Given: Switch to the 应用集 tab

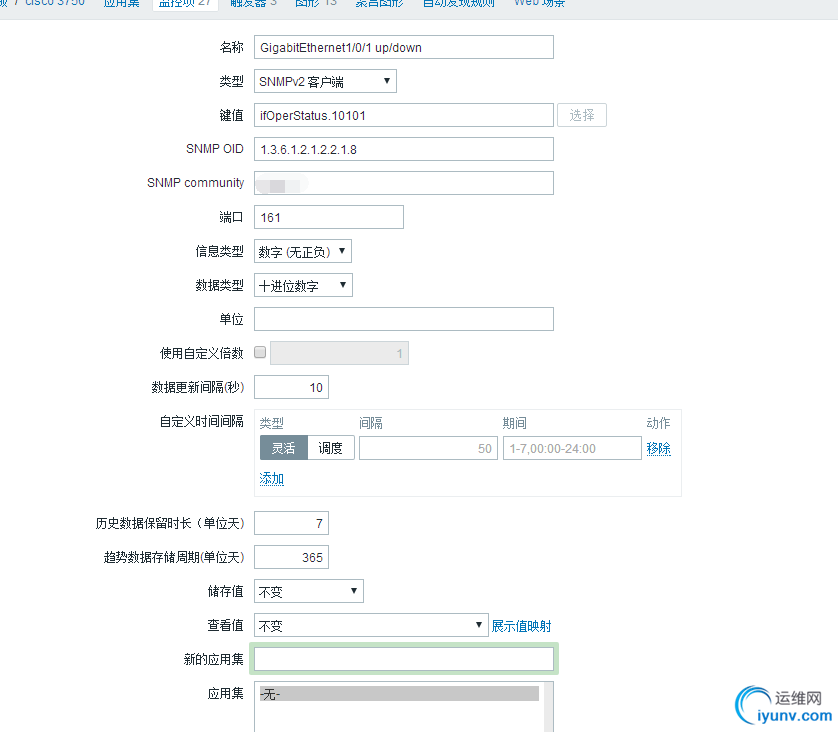Looking at the screenshot, I should click(121, 4).
